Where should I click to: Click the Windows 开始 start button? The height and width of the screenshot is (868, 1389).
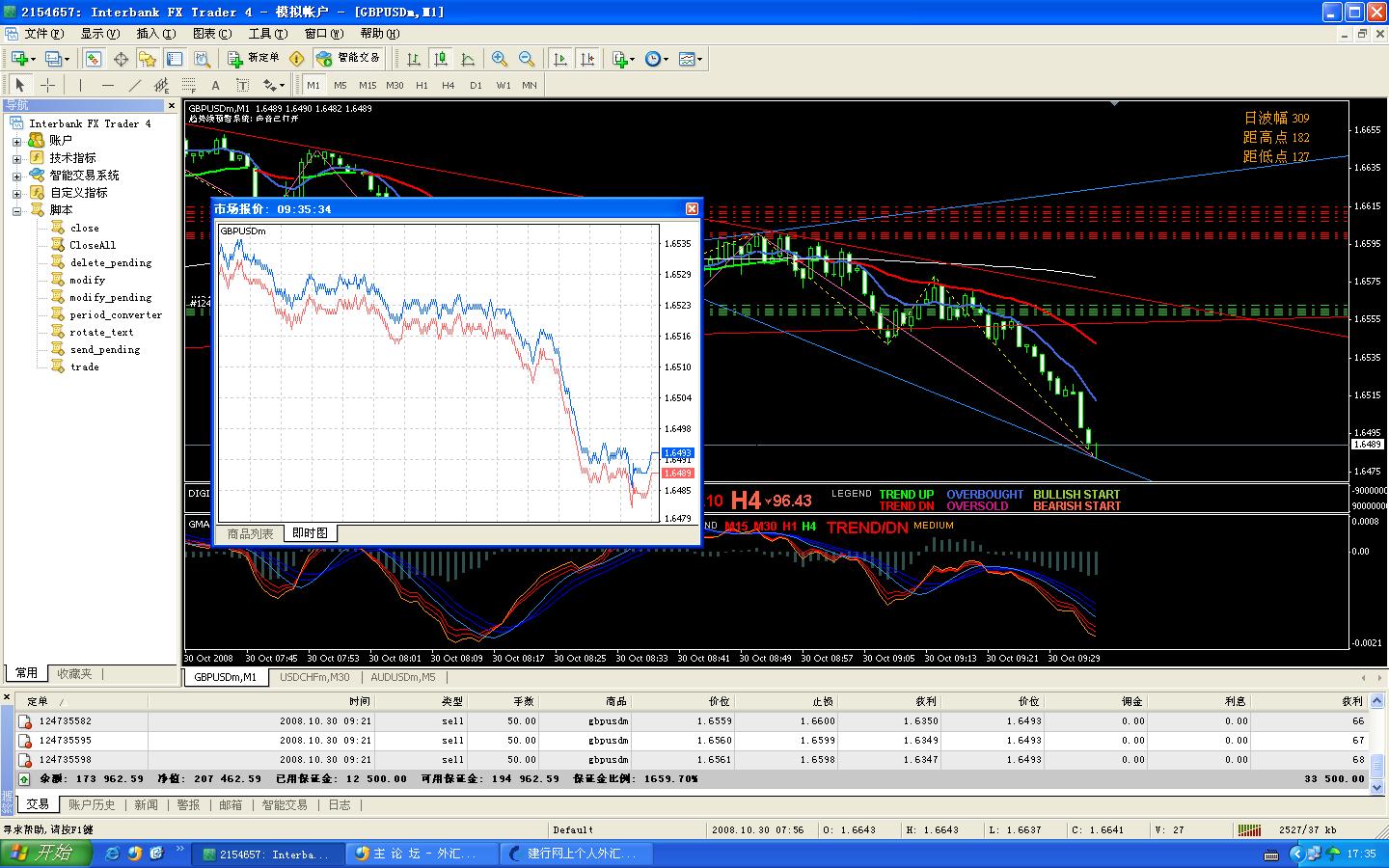[46, 854]
